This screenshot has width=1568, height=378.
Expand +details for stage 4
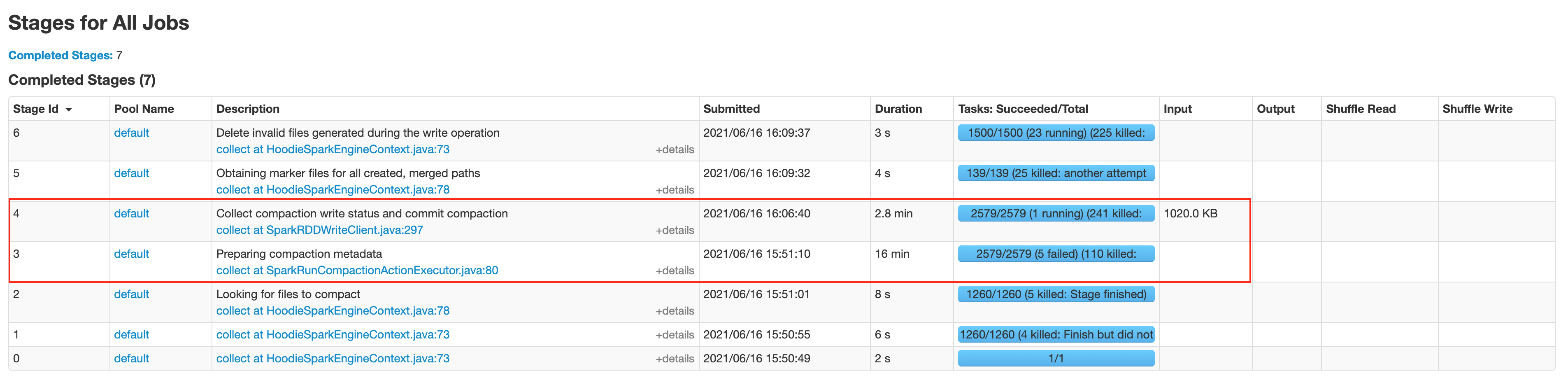tap(675, 230)
